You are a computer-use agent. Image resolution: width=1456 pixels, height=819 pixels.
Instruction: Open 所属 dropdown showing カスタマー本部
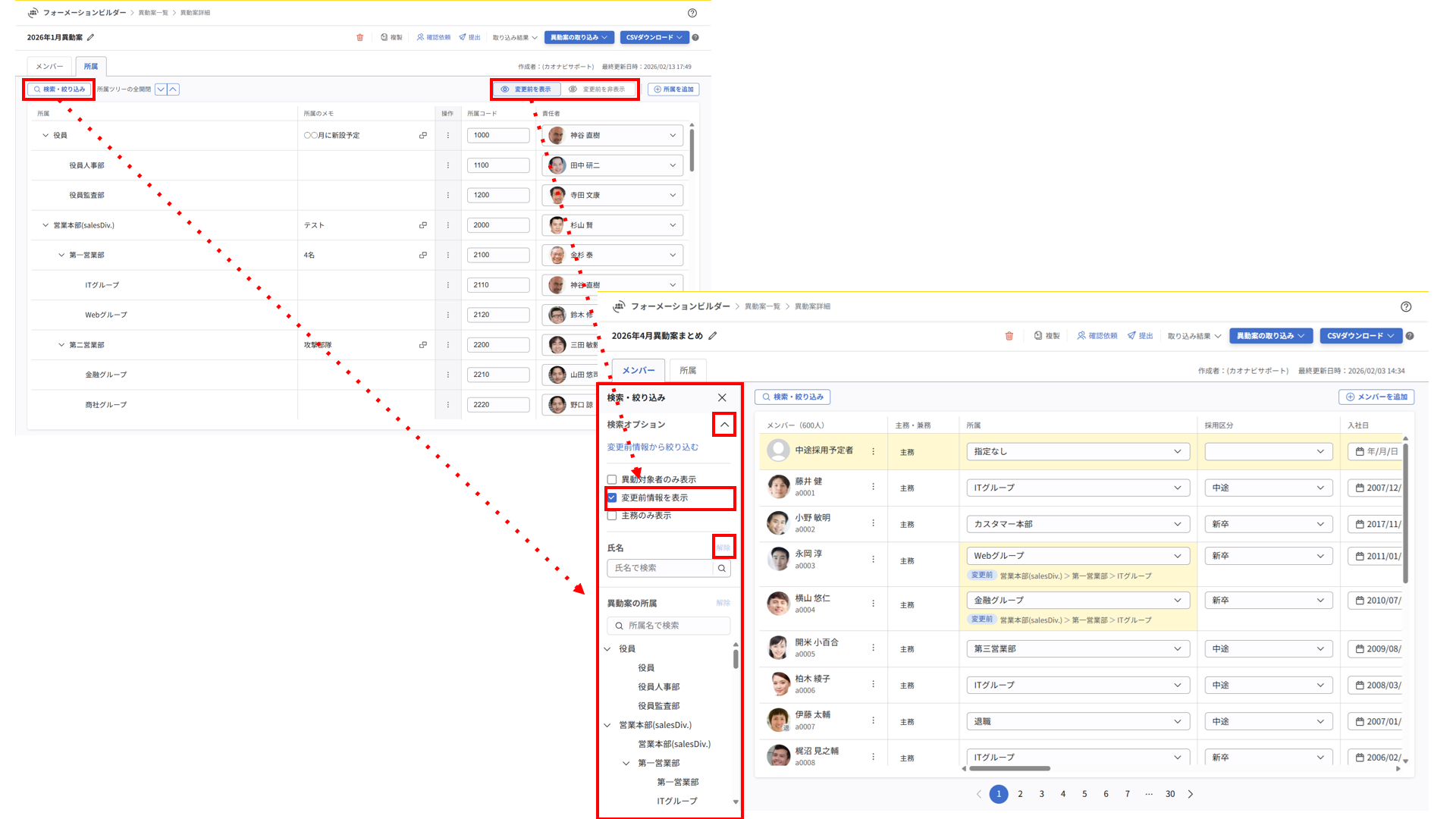(x=1078, y=524)
